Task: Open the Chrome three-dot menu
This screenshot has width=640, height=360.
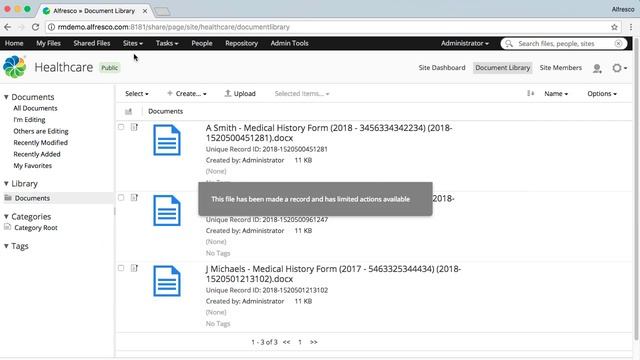Action: [x=631, y=27]
